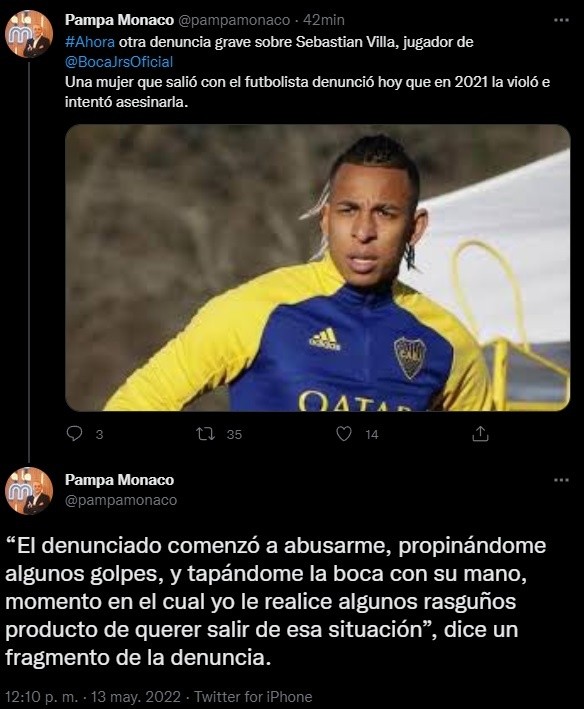Open more options dots on first tweet
Viewport: 584px width, 709px height.
(x=561, y=20)
